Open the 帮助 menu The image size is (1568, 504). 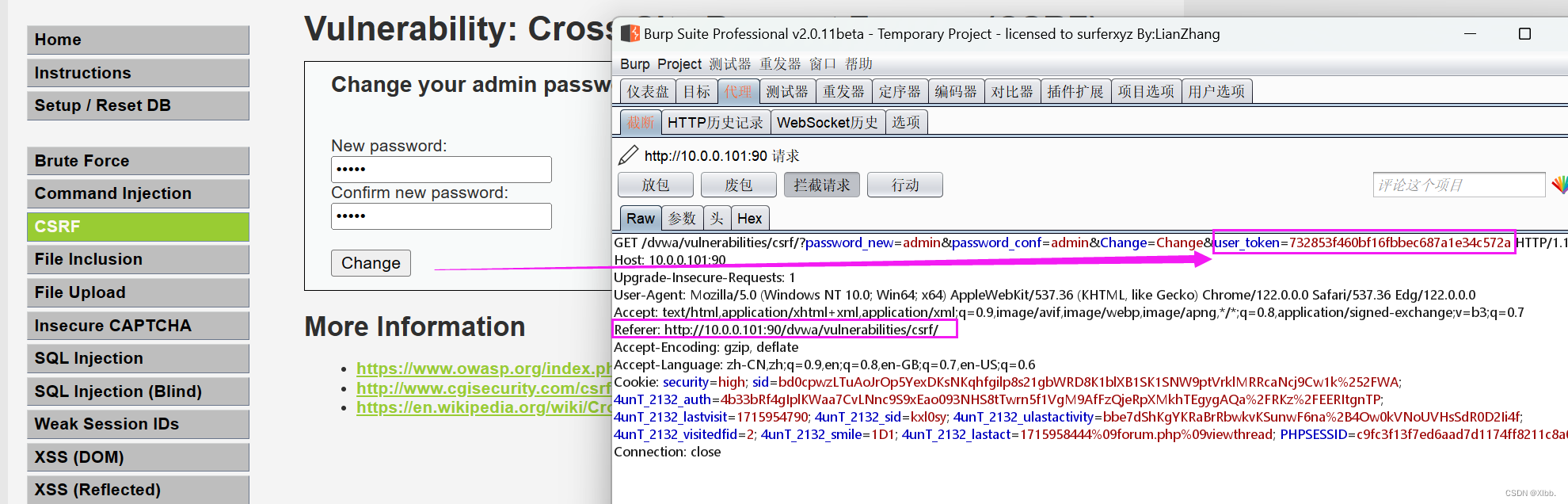pos(858,64)
